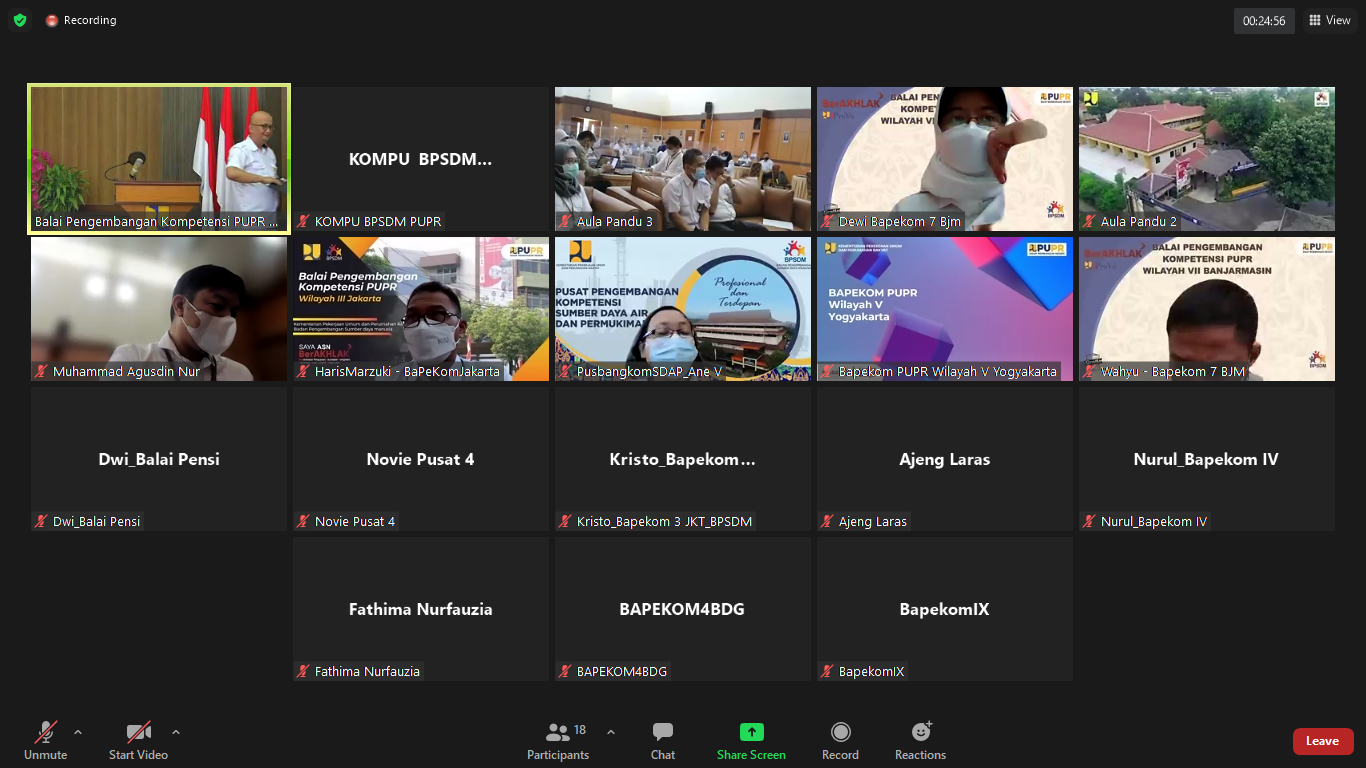
Task: Select Muhammad Agusdin Nur video tile
Action: pos(159,309)
